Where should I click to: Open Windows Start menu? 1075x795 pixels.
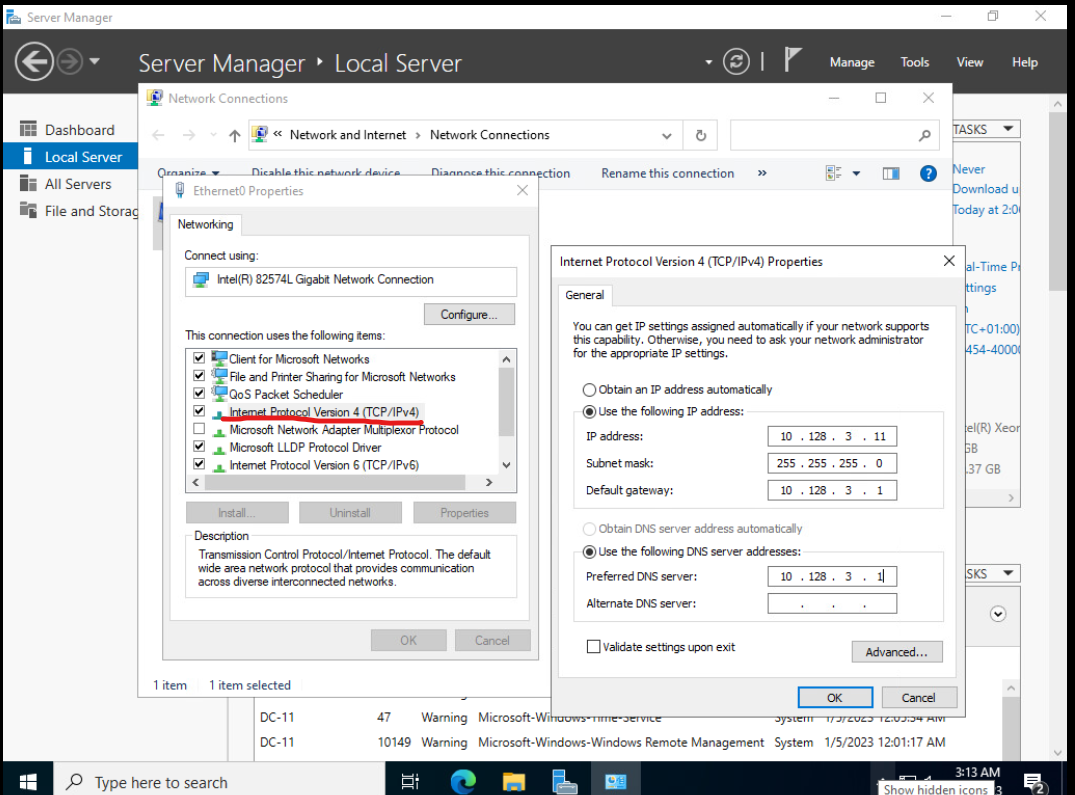(x=28, y=781)
